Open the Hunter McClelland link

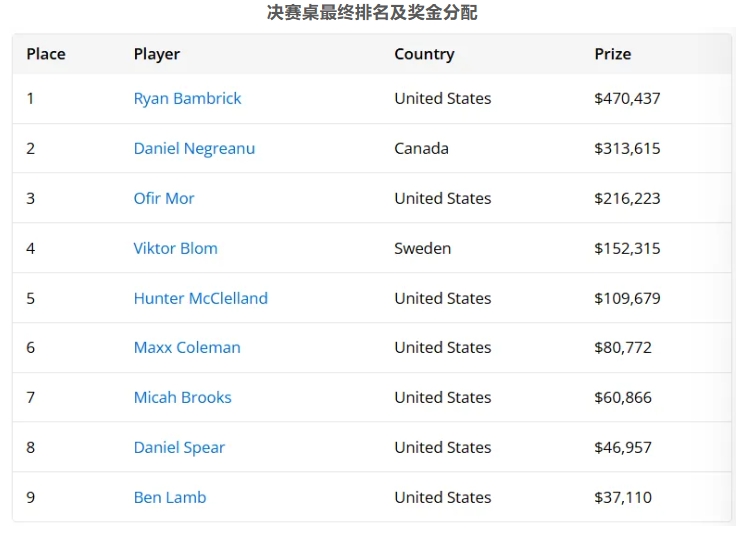[200, 299]
